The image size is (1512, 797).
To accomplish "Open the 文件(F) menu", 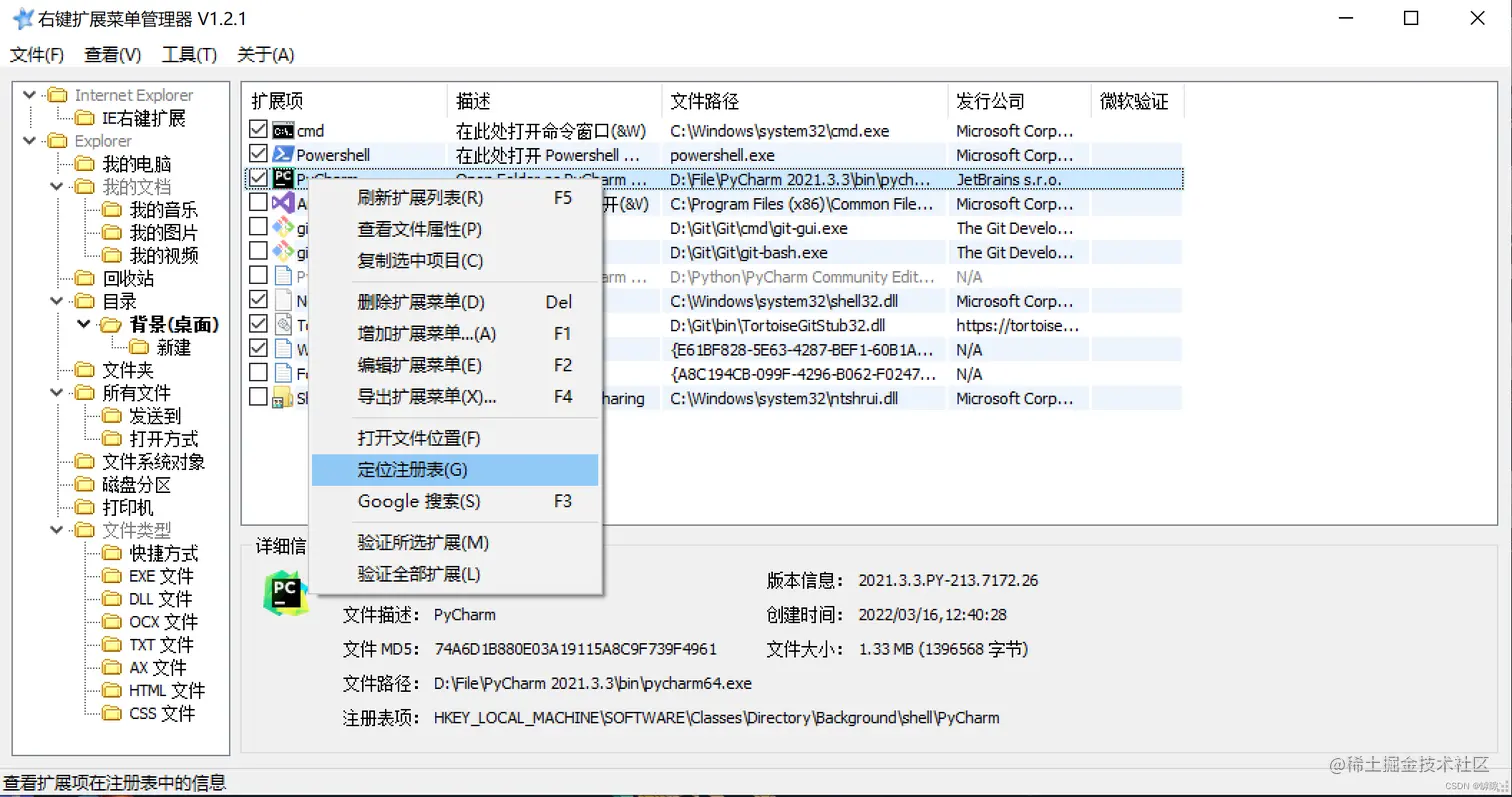I will (x=37, y=55).
